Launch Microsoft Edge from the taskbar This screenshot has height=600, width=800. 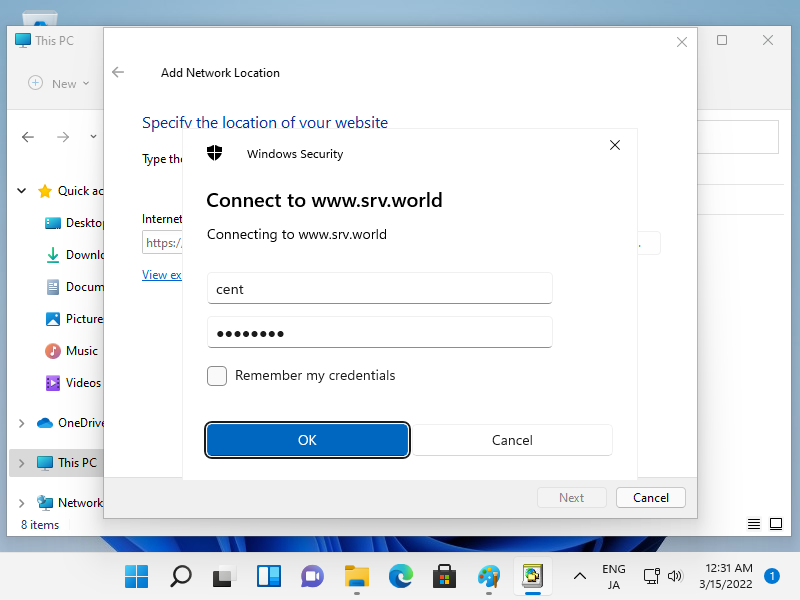[x=401, y=576]
